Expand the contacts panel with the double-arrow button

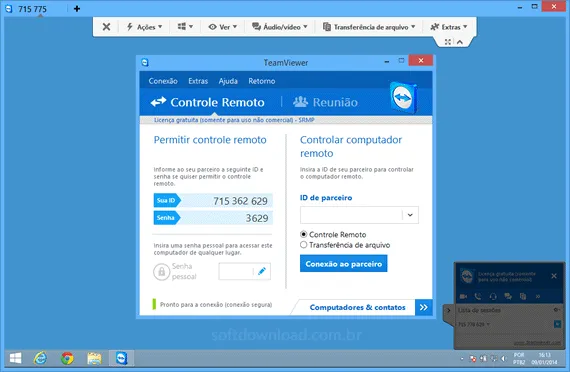point(424,307)
